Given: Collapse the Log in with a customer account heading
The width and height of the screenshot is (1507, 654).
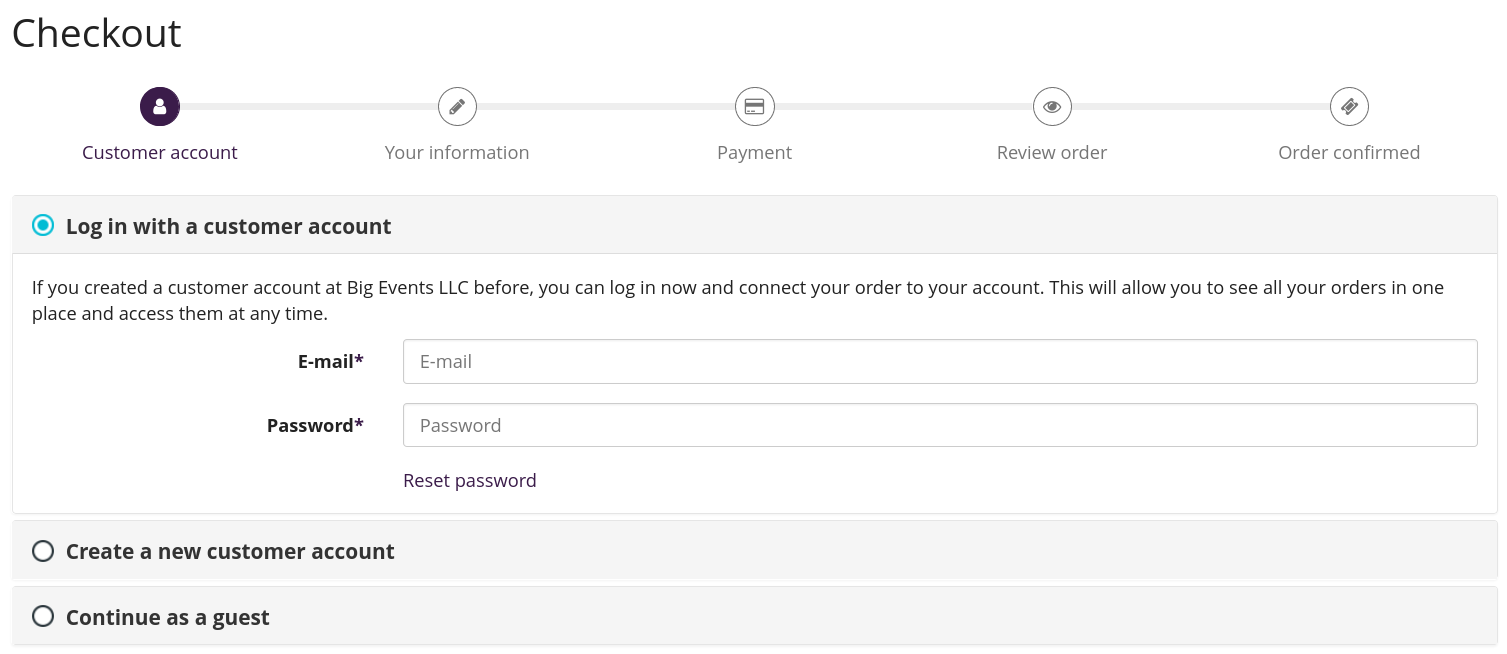Looking at the screenshot, I should coord(228,226).
